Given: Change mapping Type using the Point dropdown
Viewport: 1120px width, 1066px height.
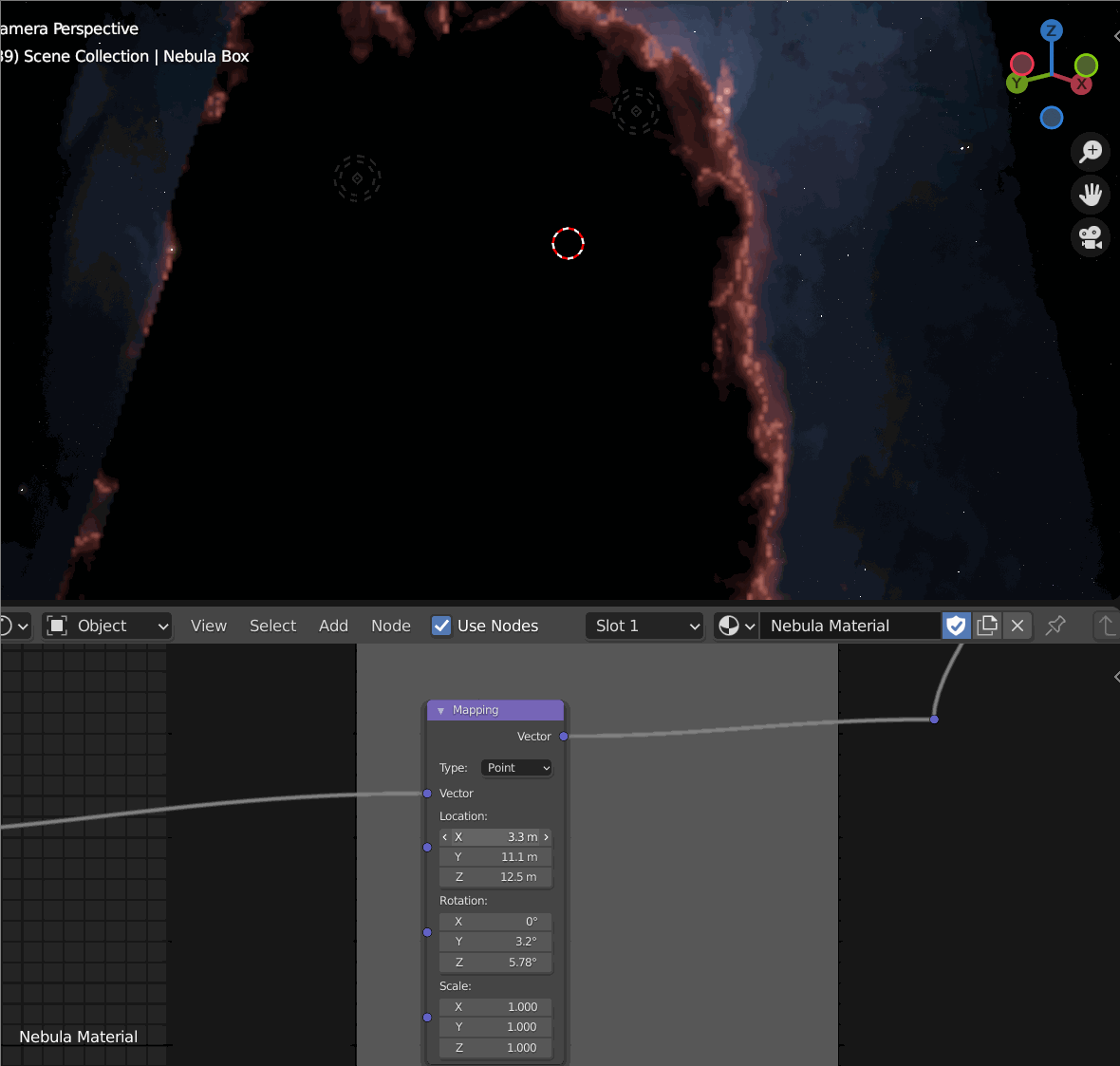Looking at the screenshot, I should point(515,767).
